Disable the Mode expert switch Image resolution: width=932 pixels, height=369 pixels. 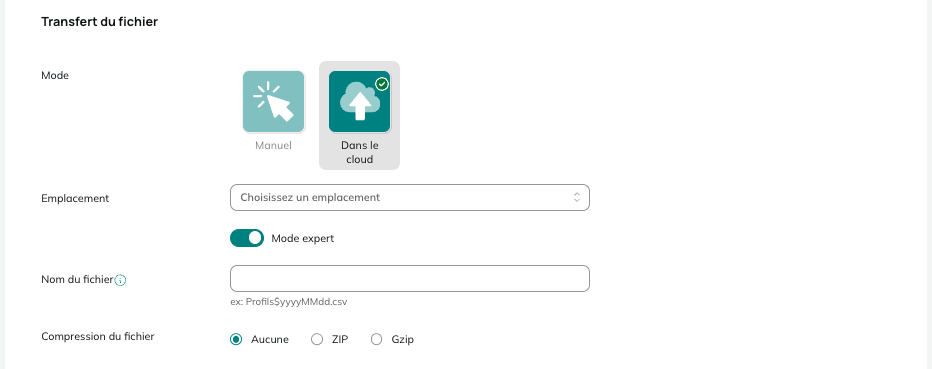[247, 238]
